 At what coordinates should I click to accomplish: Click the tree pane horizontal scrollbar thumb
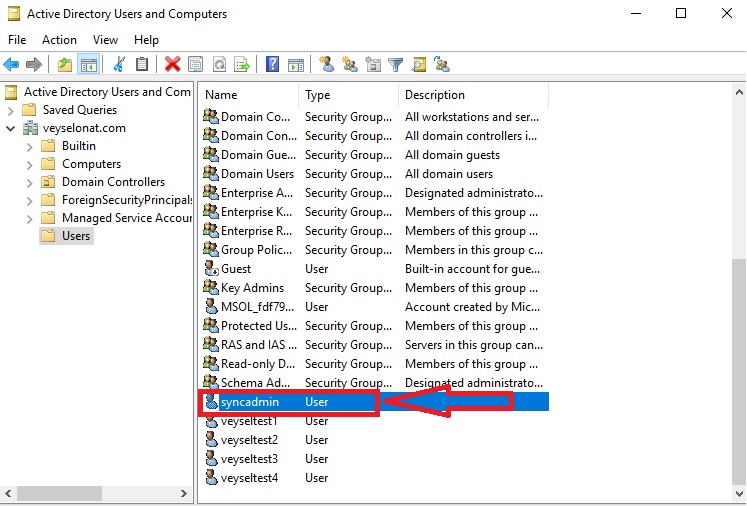click(x=60, y=494)
